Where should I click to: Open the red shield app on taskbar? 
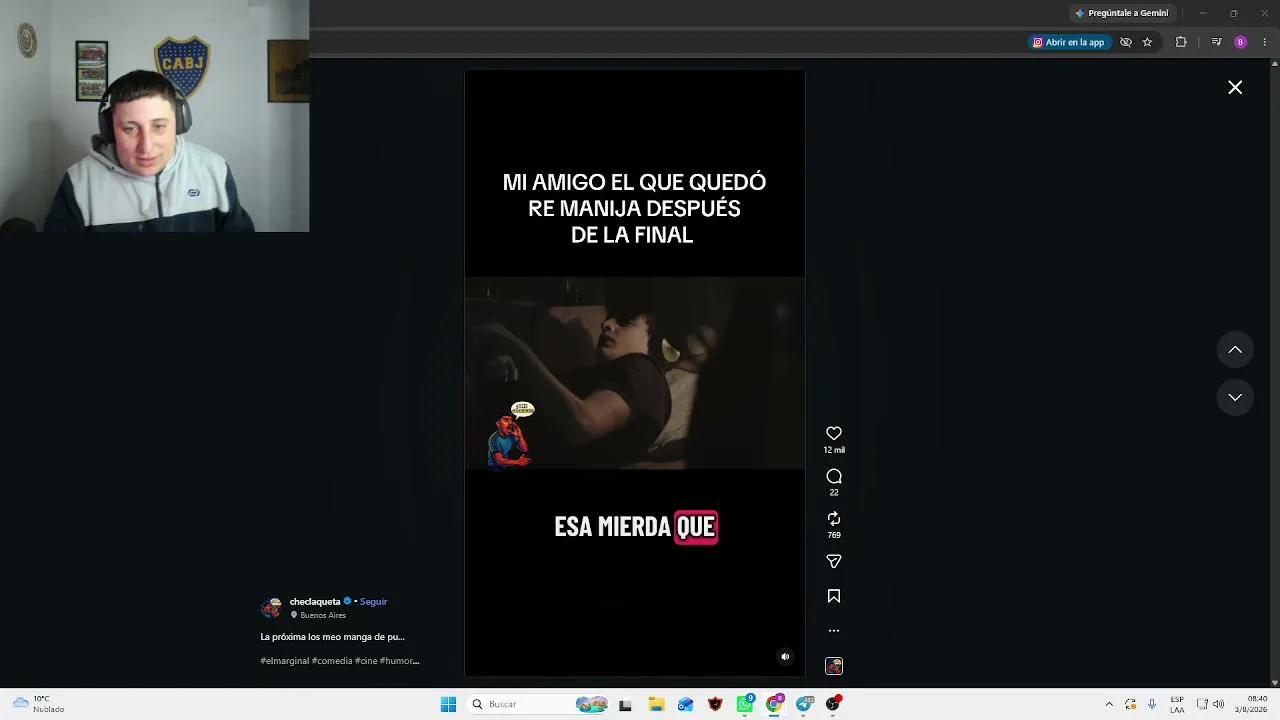point(715,704)
